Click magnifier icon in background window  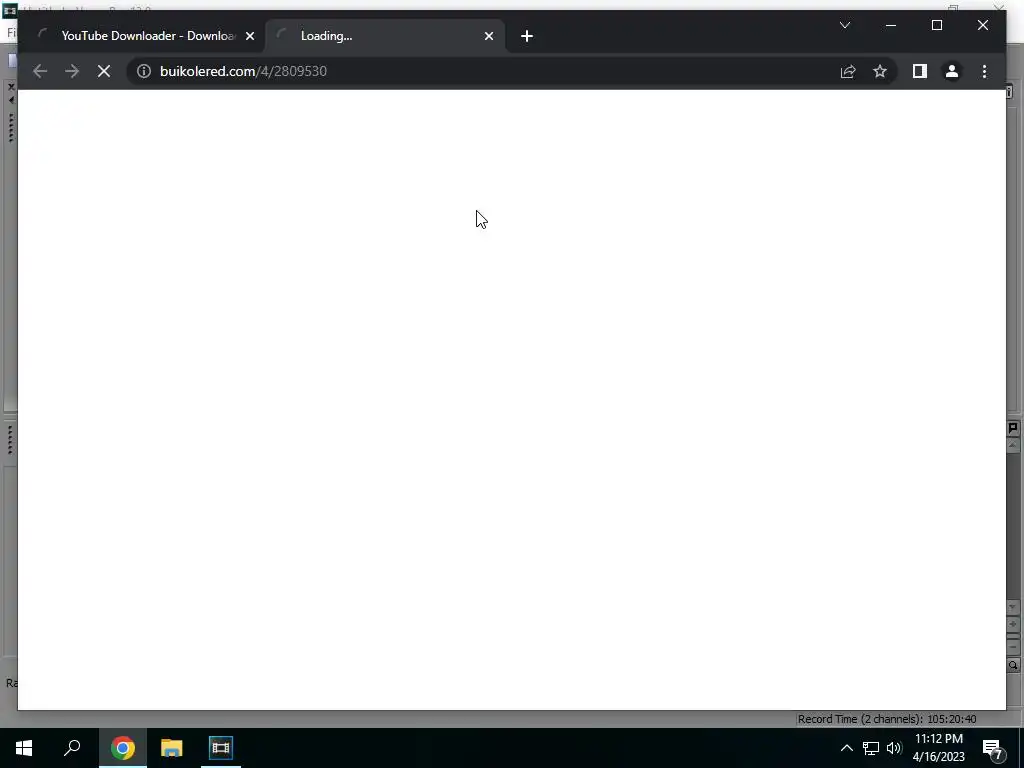pyautogui.click(x=1013, y=665)
